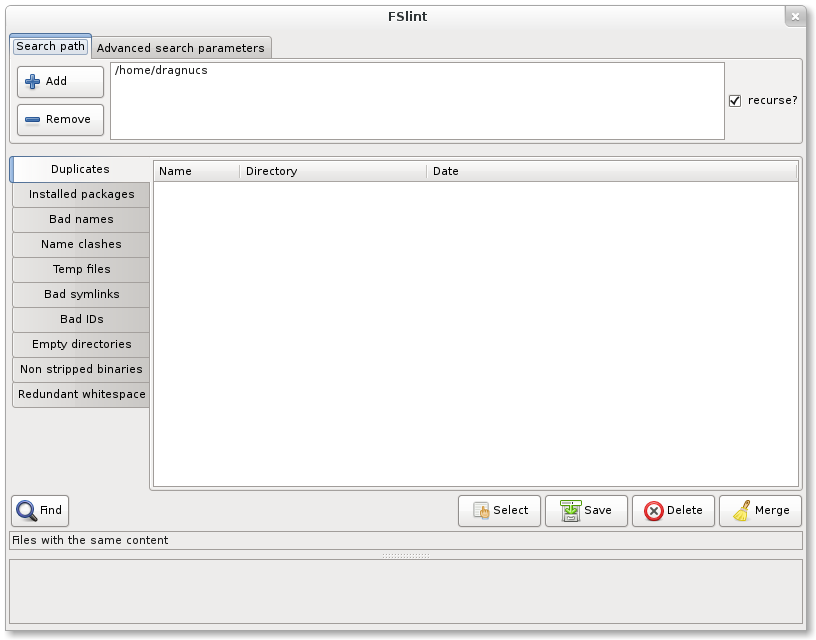Click the blue plus Add icon
The width and height of the screenshot is (816, 640).
(32, 82)
